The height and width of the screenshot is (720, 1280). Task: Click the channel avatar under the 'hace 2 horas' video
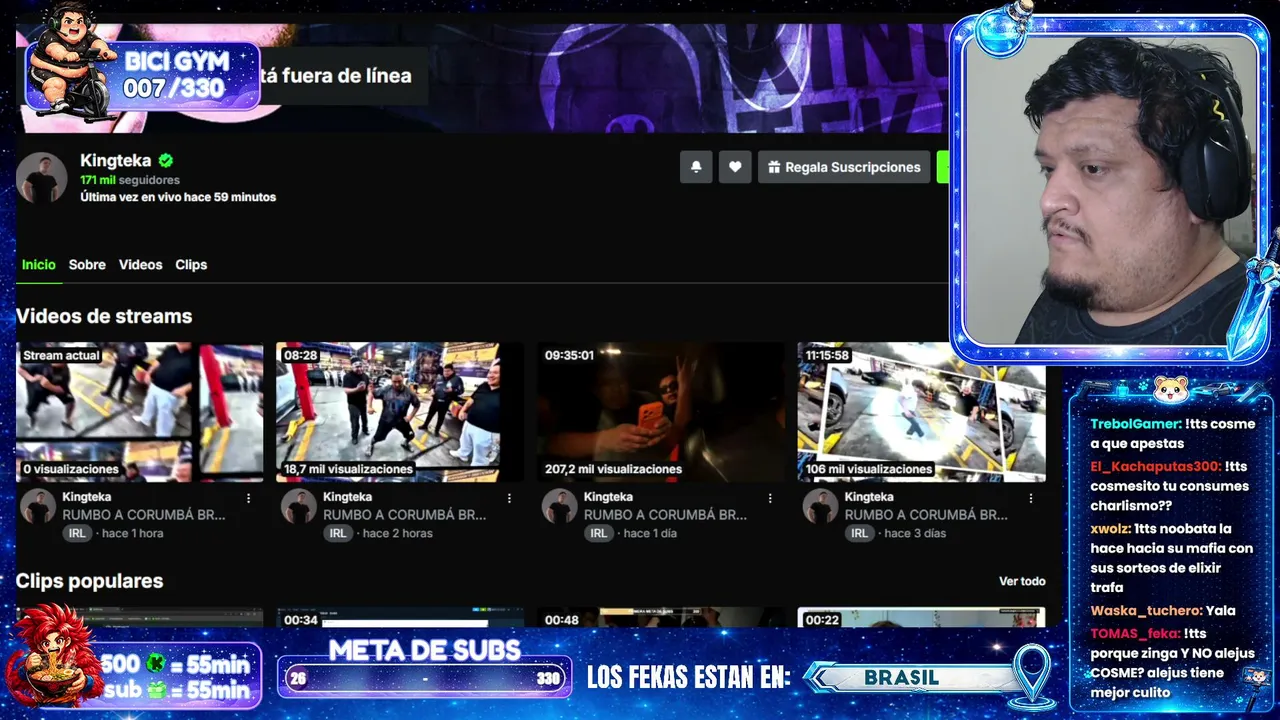point(299,507)
